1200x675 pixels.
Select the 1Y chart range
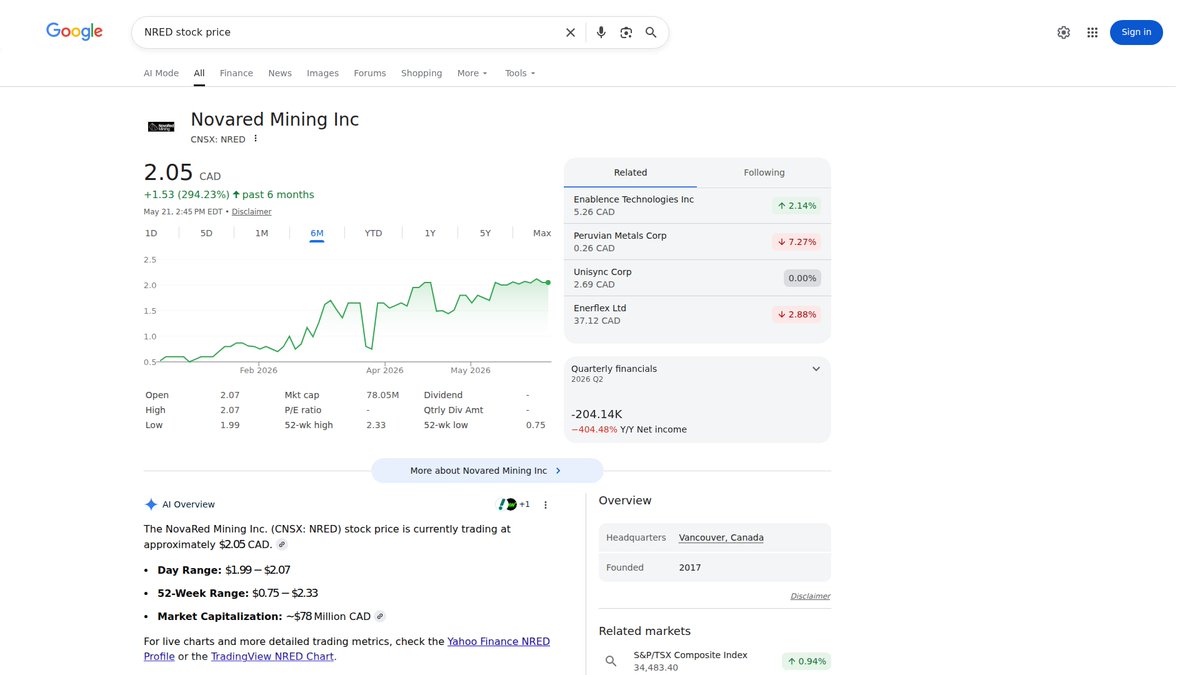[x=430, y=233]
